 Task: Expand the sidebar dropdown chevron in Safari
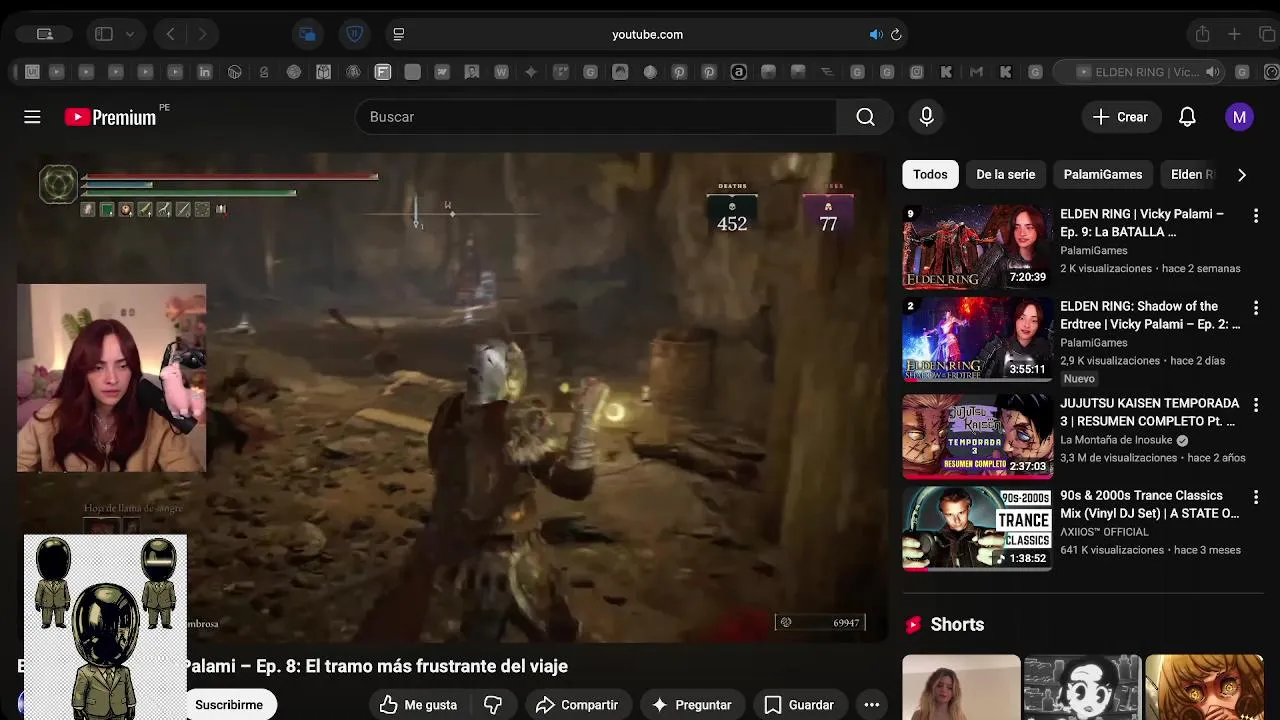130,34
